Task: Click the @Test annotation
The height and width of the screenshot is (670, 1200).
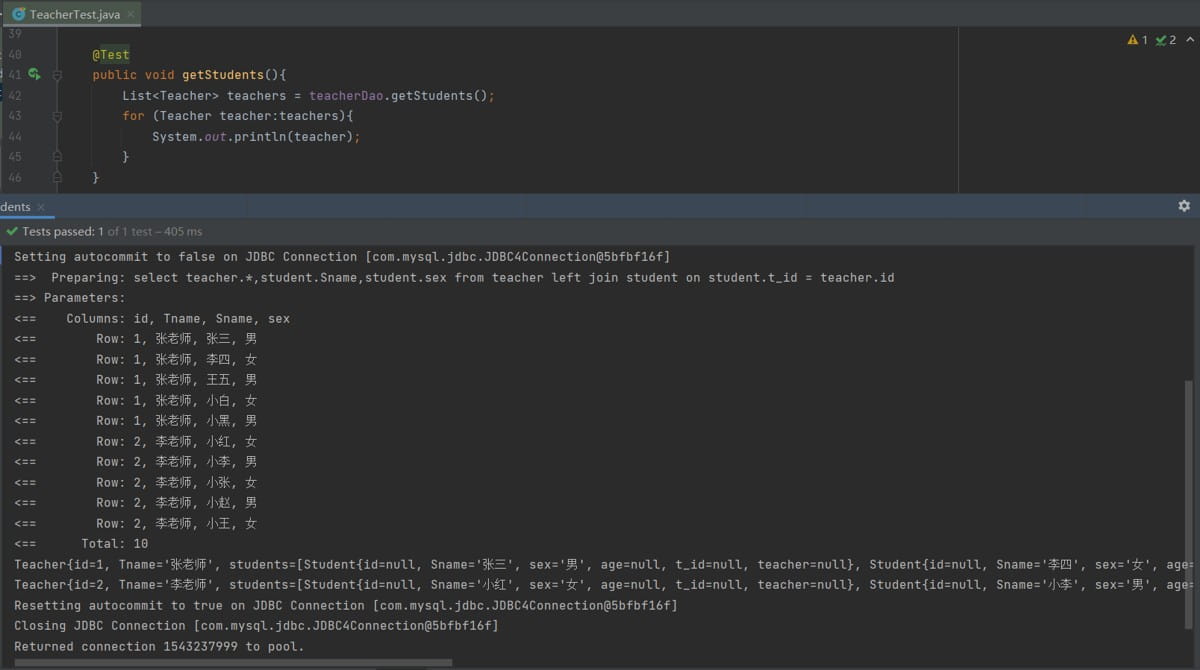Action: [111, 55]
